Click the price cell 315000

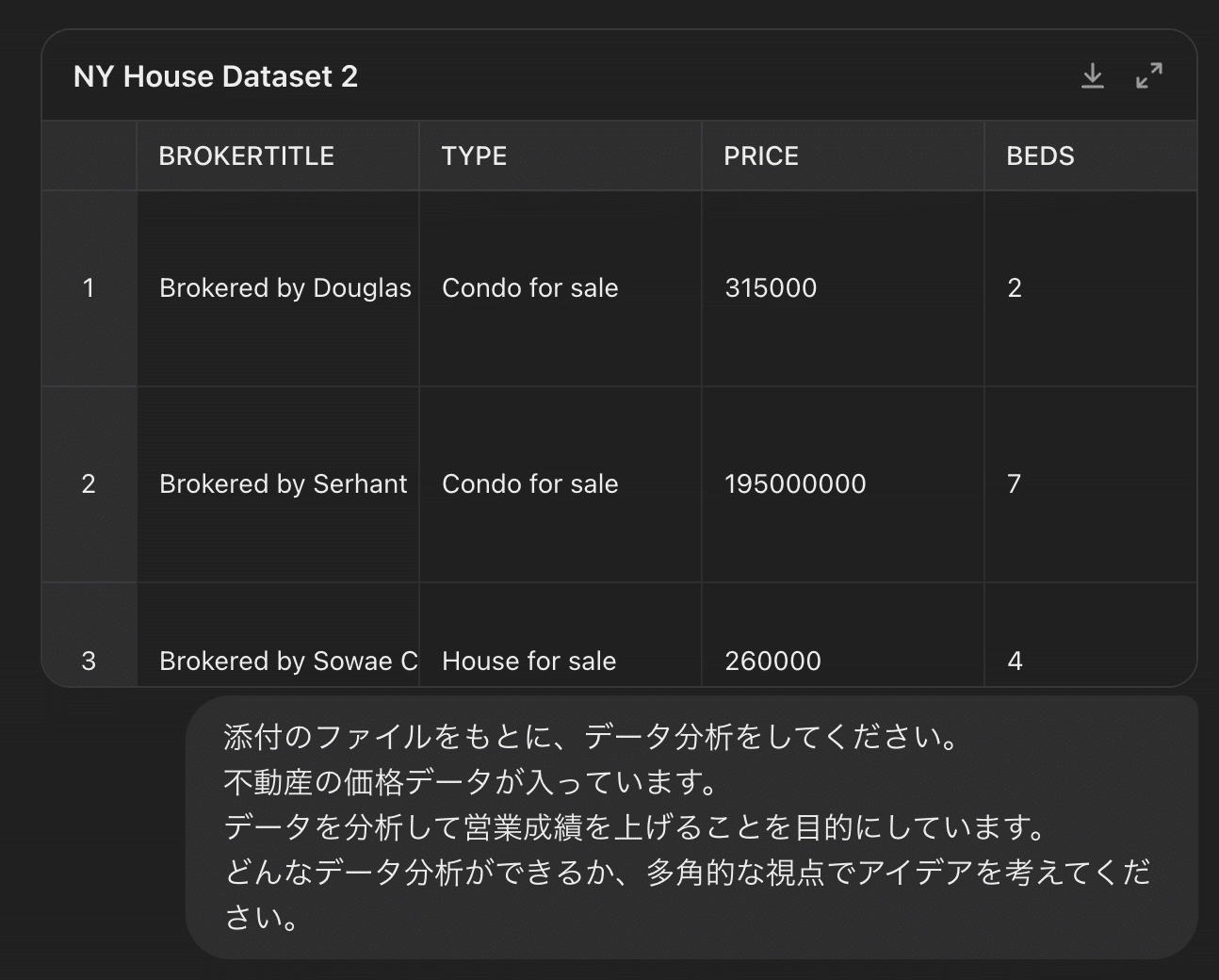click(x=771, y=288)
